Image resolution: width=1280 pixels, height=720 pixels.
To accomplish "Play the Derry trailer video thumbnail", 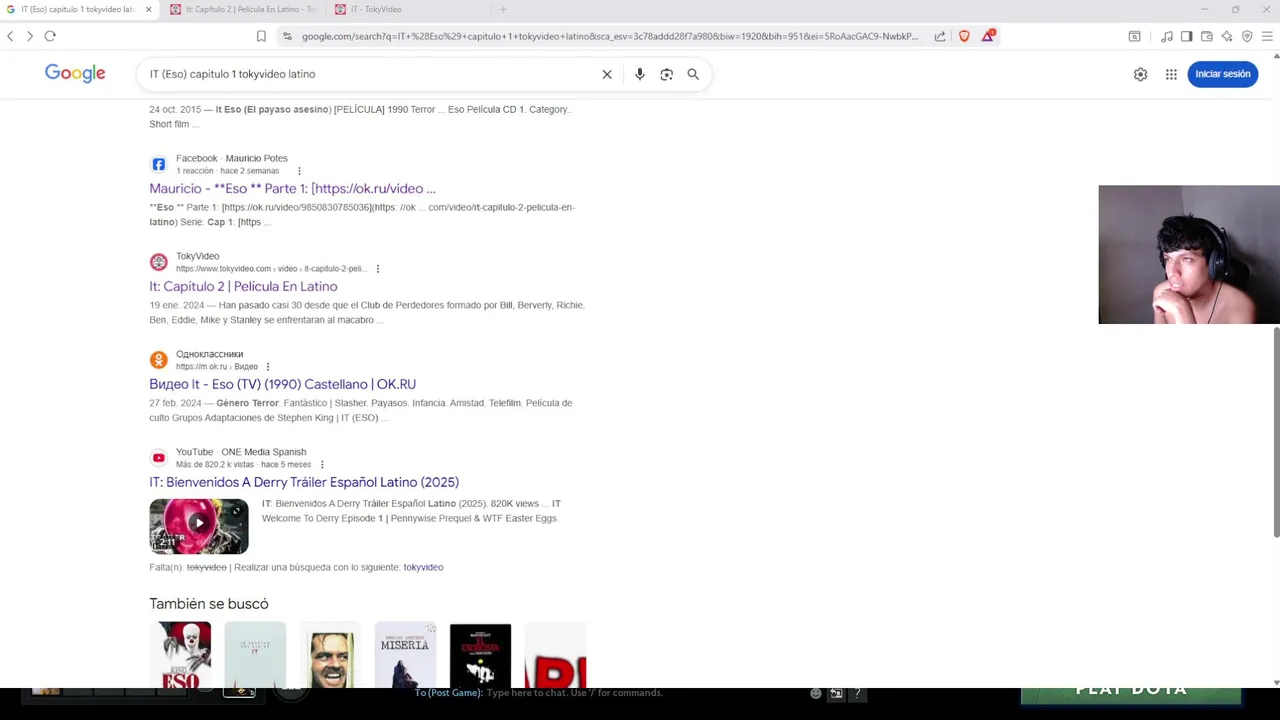I will click(199, 526).
